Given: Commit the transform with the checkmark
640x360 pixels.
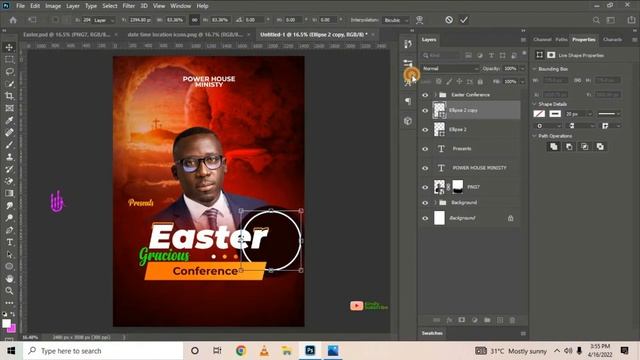Looking at the screenshot, I should tap(464, 20).
